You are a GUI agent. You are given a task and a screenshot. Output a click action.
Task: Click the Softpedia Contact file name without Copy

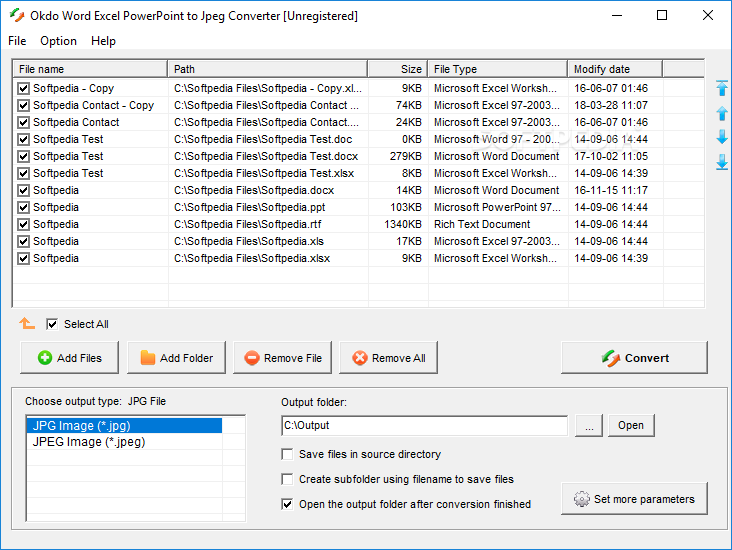click(x=76, y=122)
